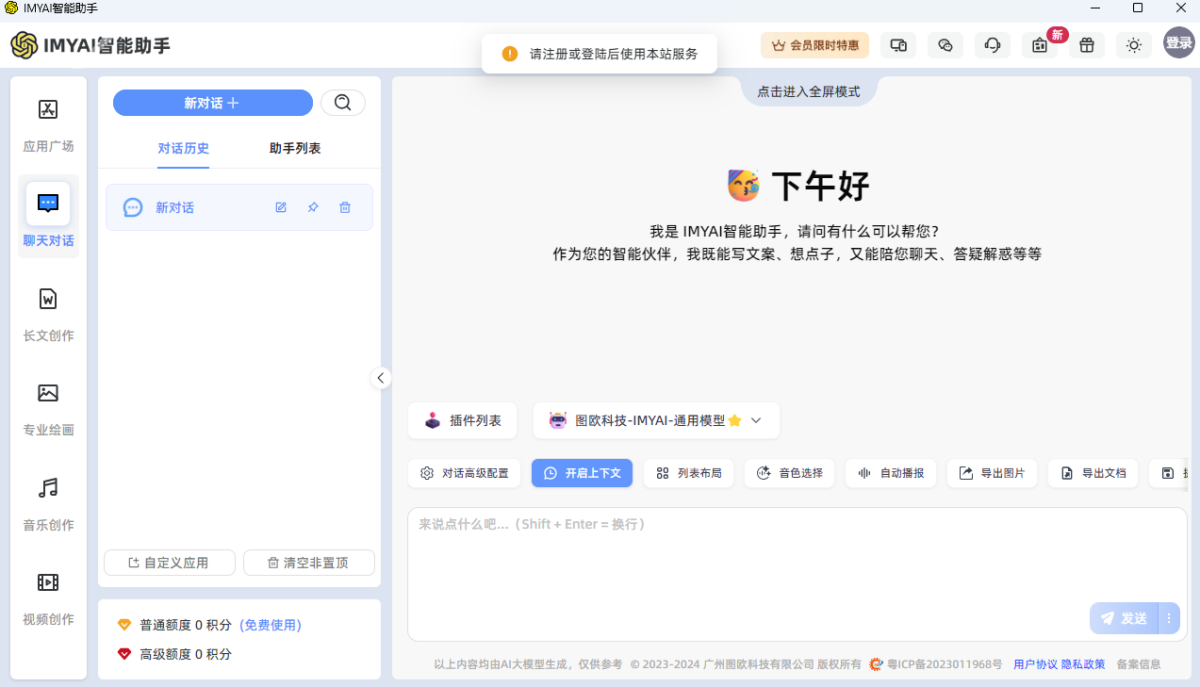Collapse the conversation sidebar panel arrow
The height and width of the screenshot is (687, 1200).
pyautogui.click(x=380, y=378)
